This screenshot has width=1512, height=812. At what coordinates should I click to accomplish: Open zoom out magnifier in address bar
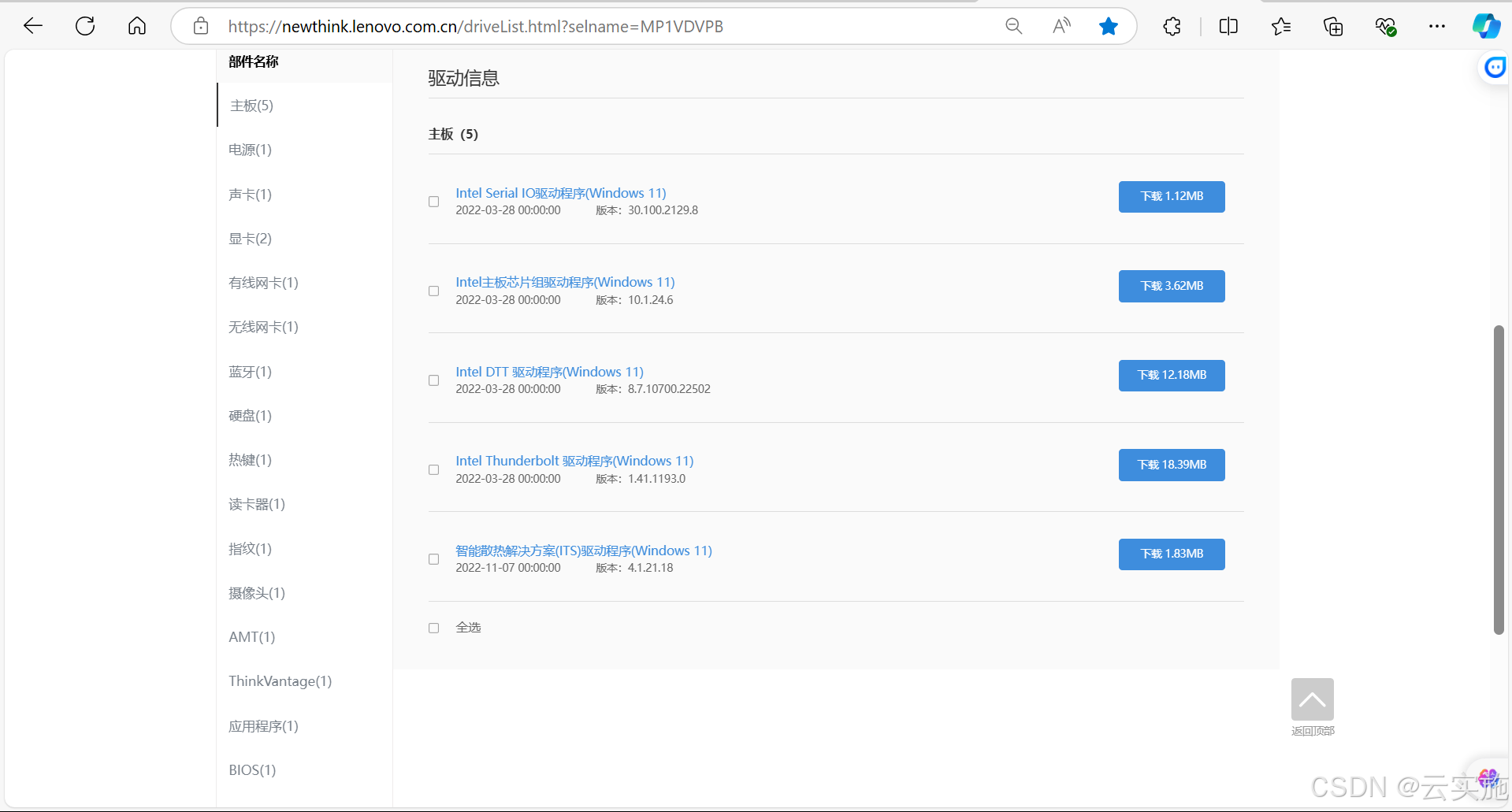(1014, 26)
